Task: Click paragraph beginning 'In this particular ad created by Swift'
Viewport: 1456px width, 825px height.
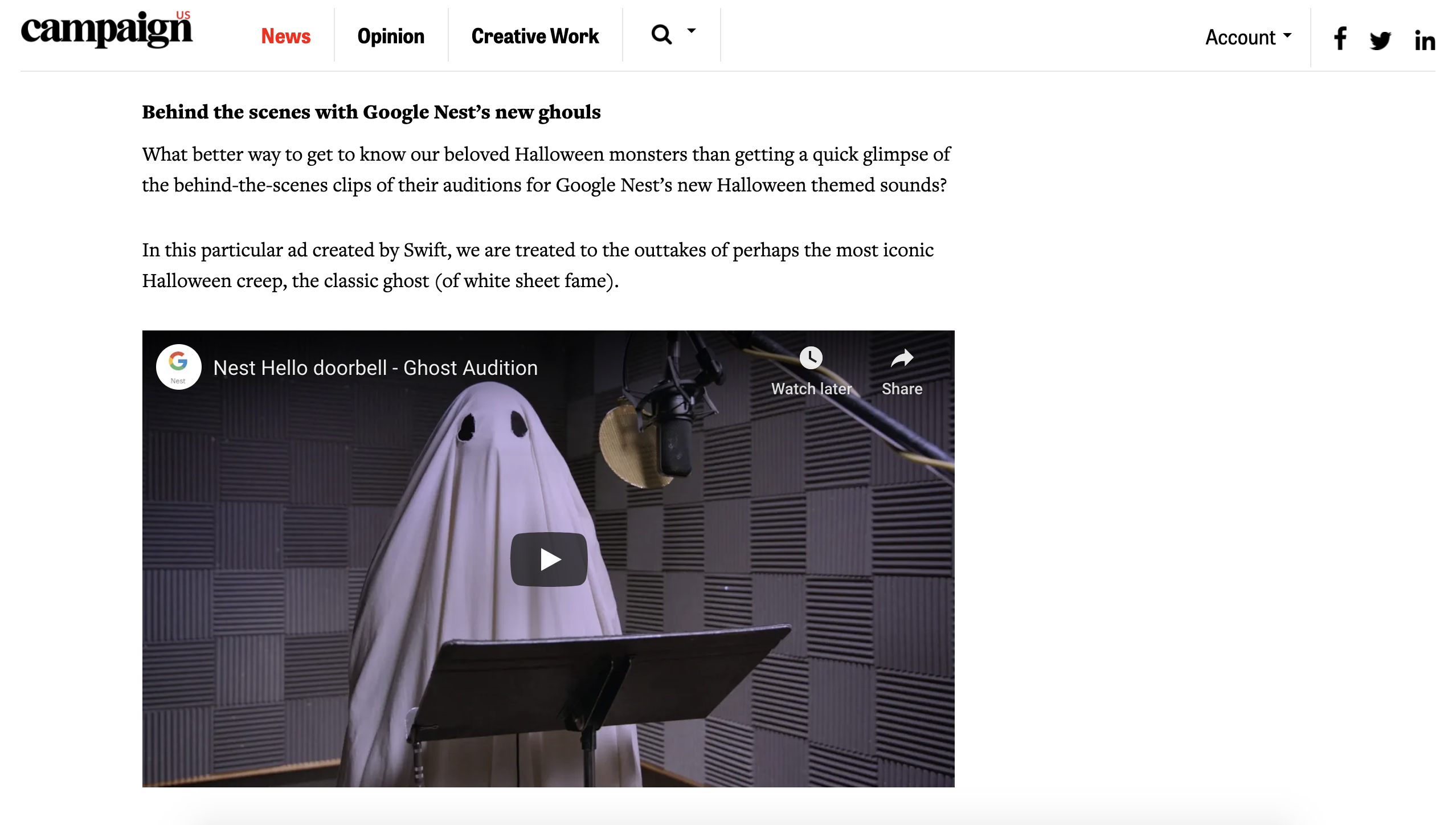Action: [x=538, y=265]
